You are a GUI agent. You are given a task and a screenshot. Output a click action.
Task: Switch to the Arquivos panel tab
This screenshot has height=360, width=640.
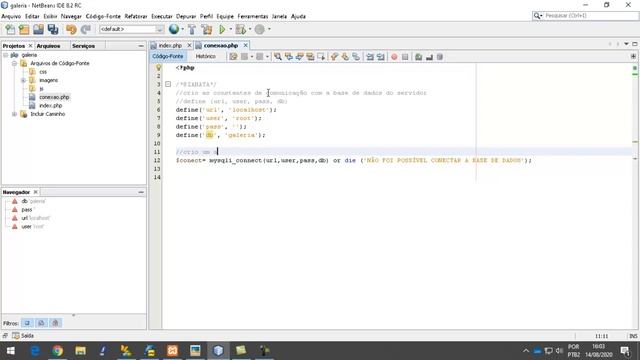pyautogui.click(x=48, y=46)
